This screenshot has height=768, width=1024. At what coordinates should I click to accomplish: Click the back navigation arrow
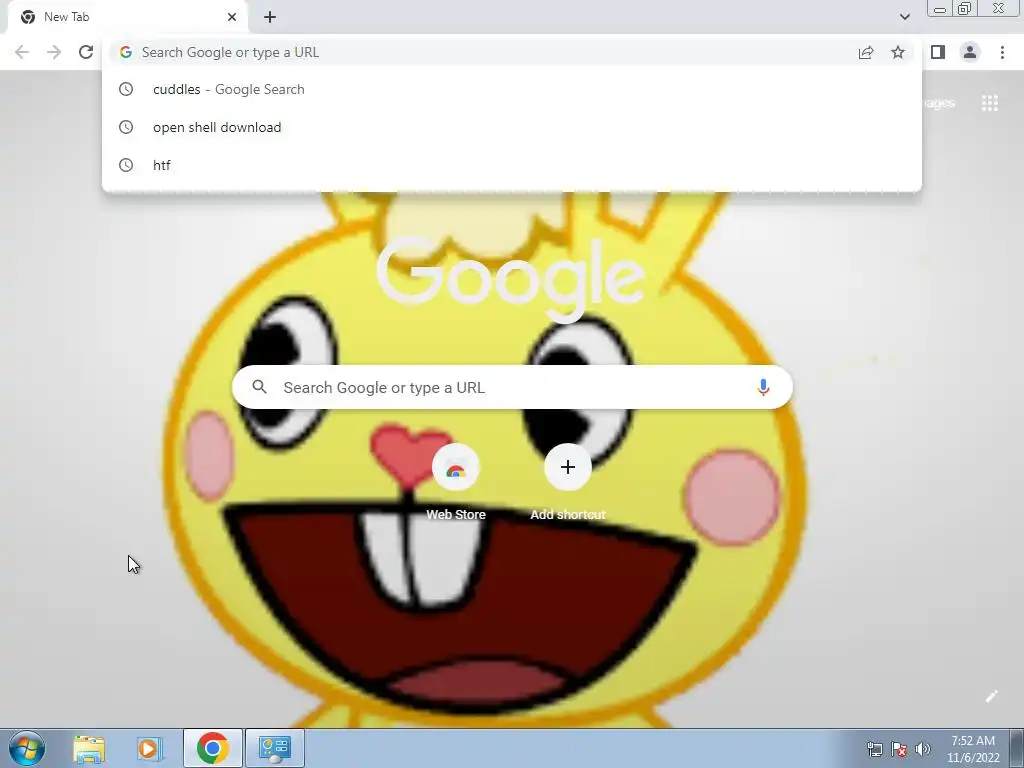point(22,52)
